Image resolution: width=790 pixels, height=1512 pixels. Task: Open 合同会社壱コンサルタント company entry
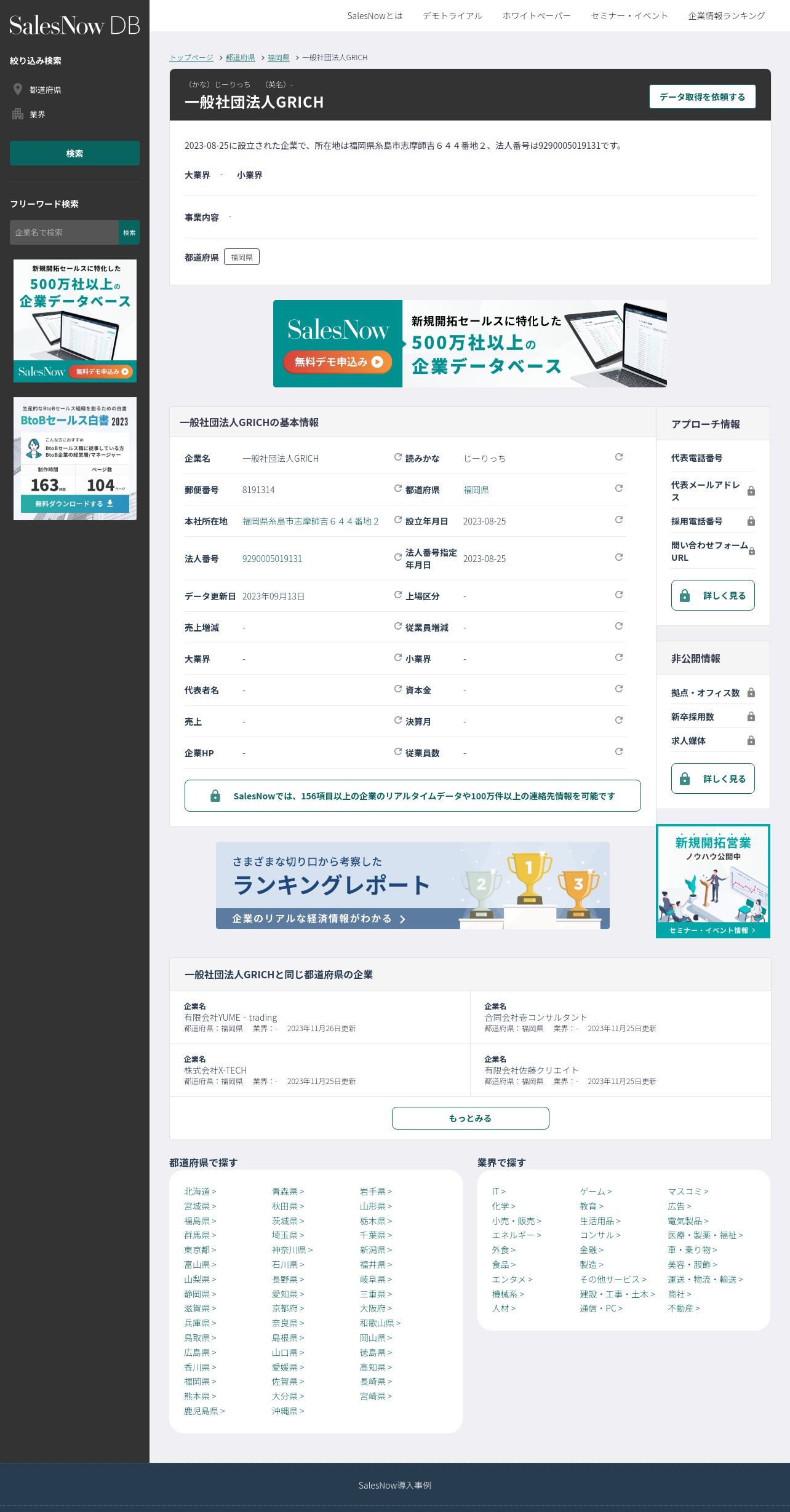tap(621, 1017)
